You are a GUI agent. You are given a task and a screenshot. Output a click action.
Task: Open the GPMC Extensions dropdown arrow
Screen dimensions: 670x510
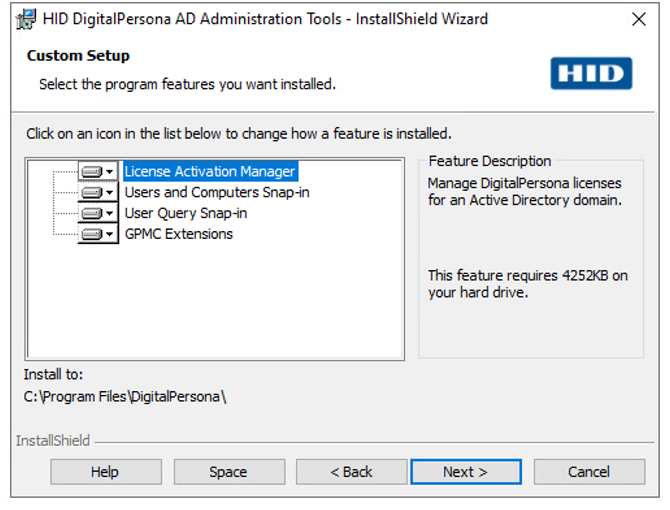tap(110, 235)
